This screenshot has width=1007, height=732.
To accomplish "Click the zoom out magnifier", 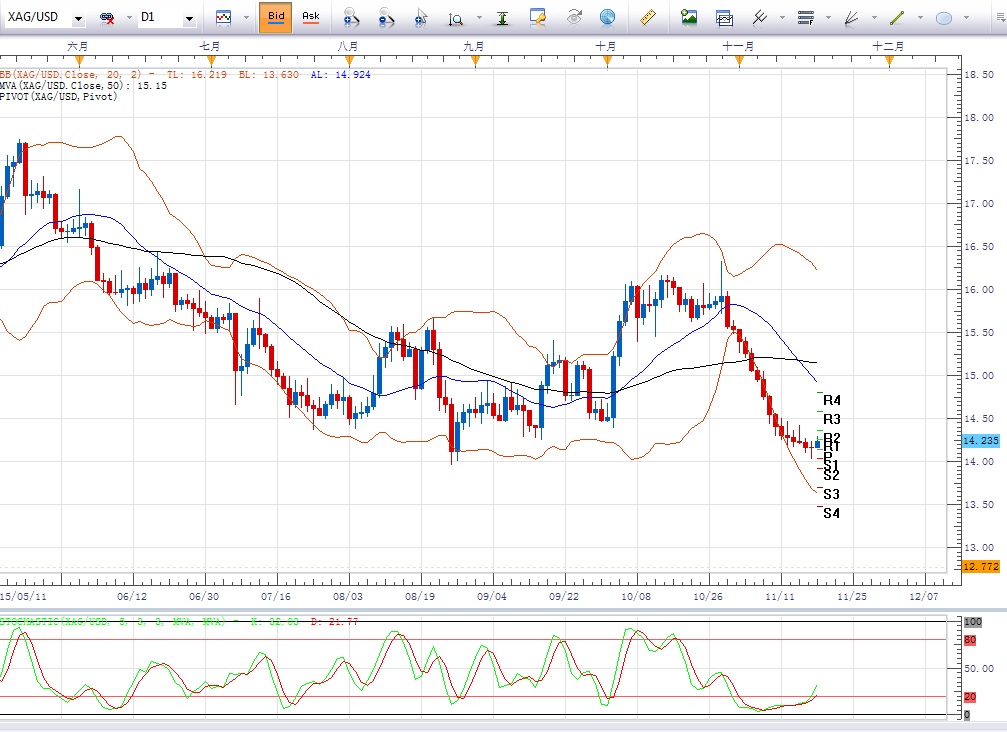I will pyautogui.click(x=386, y=17).
